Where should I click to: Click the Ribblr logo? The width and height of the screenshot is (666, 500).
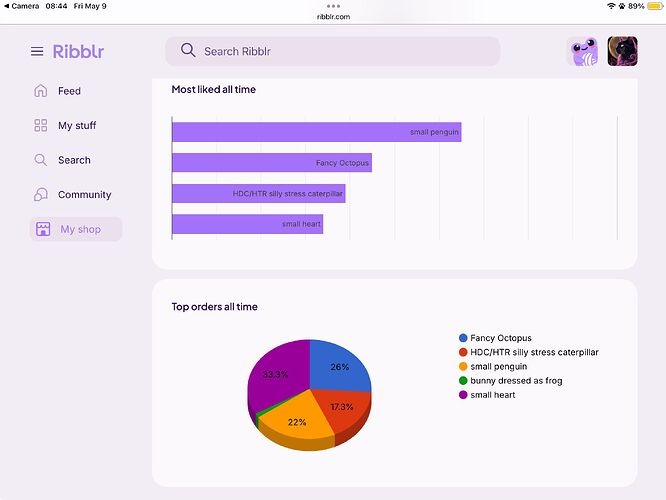(78, 51)
